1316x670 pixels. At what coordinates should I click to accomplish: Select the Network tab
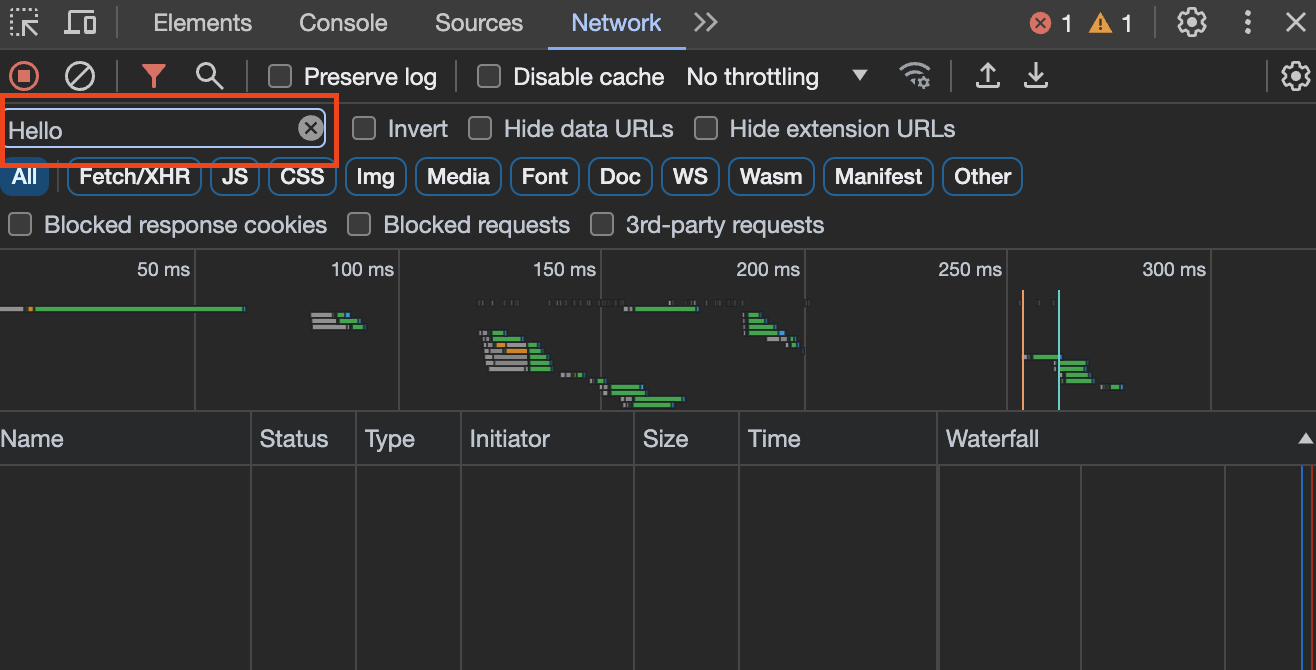coord(616,23)
